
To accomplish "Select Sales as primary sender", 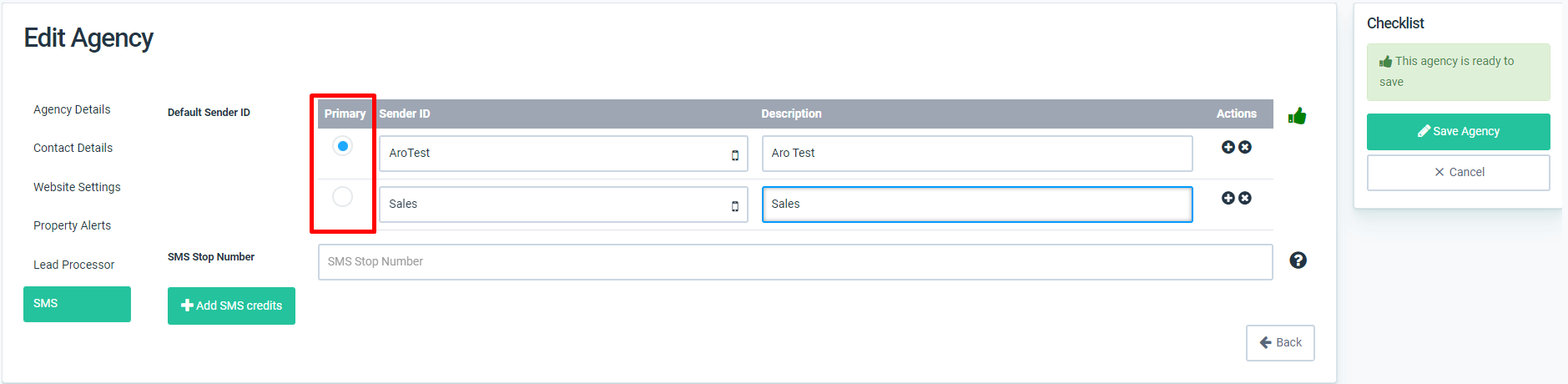I will (342, 197).
